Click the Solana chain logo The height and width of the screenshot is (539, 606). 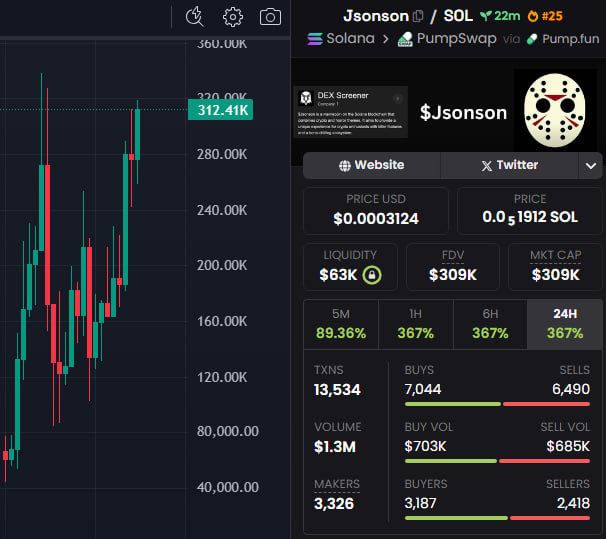pyautogui.click(x=315, y=39)
